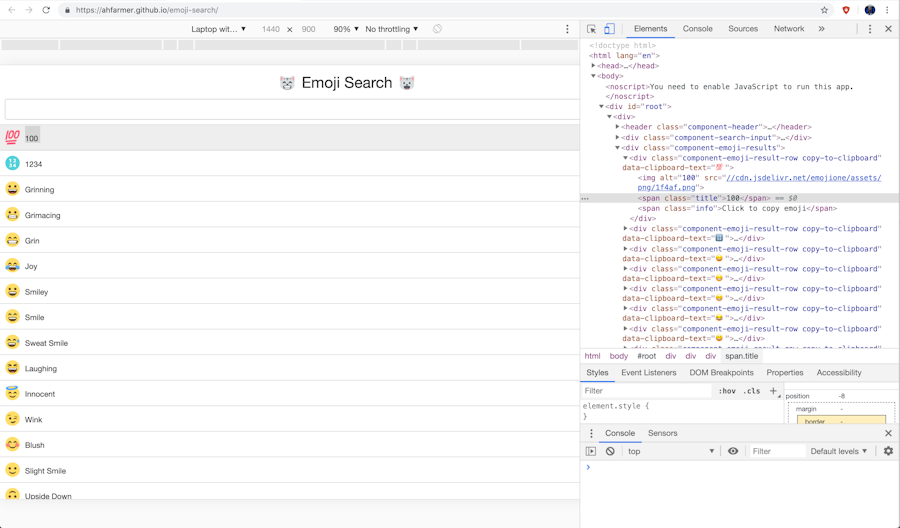The image size is (900, 528).
Task: Open console settings gear
Action: pyautogui.click(x=888, y=451)
